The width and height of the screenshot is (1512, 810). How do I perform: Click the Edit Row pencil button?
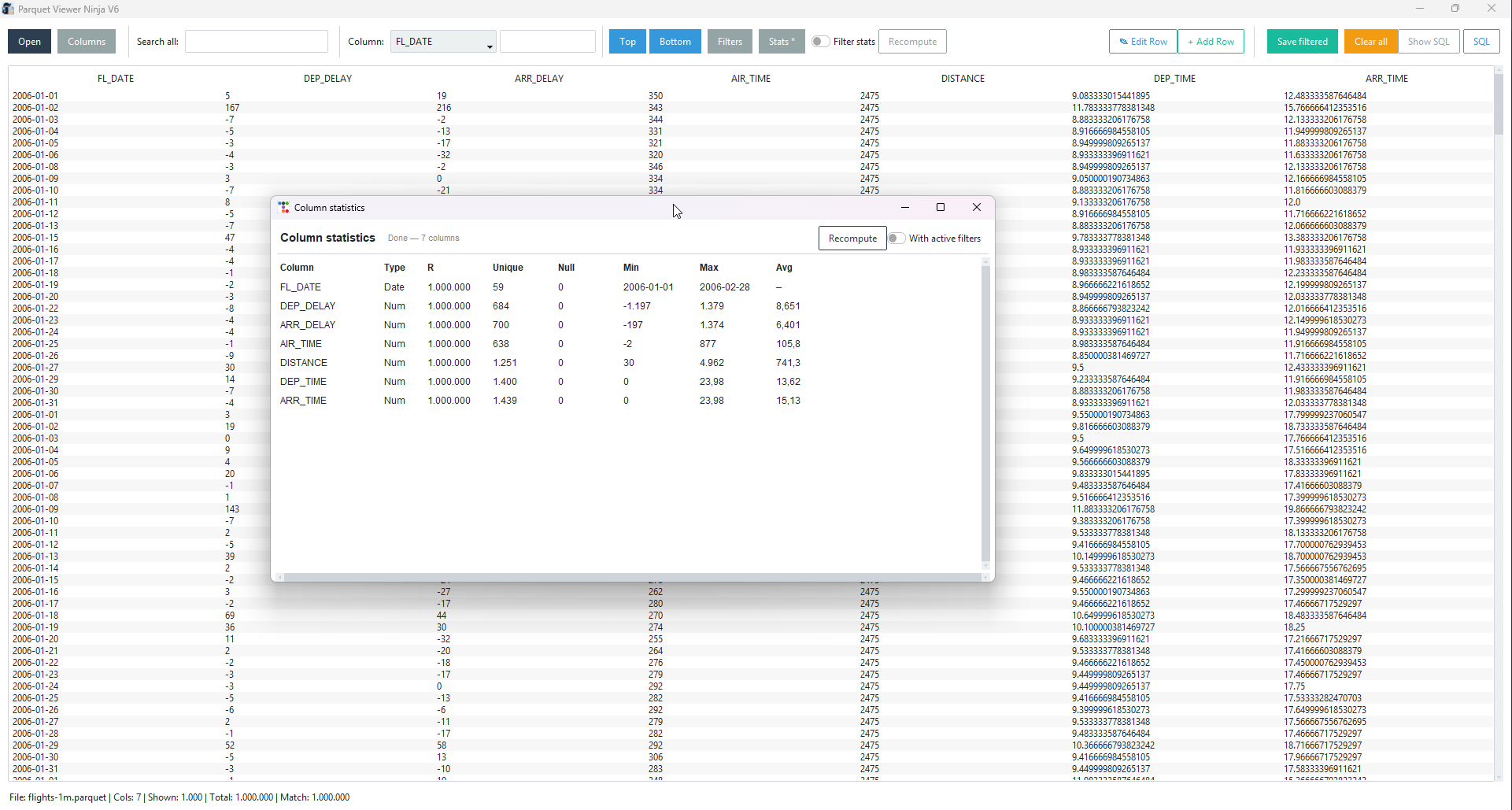tap(1143, 42)
